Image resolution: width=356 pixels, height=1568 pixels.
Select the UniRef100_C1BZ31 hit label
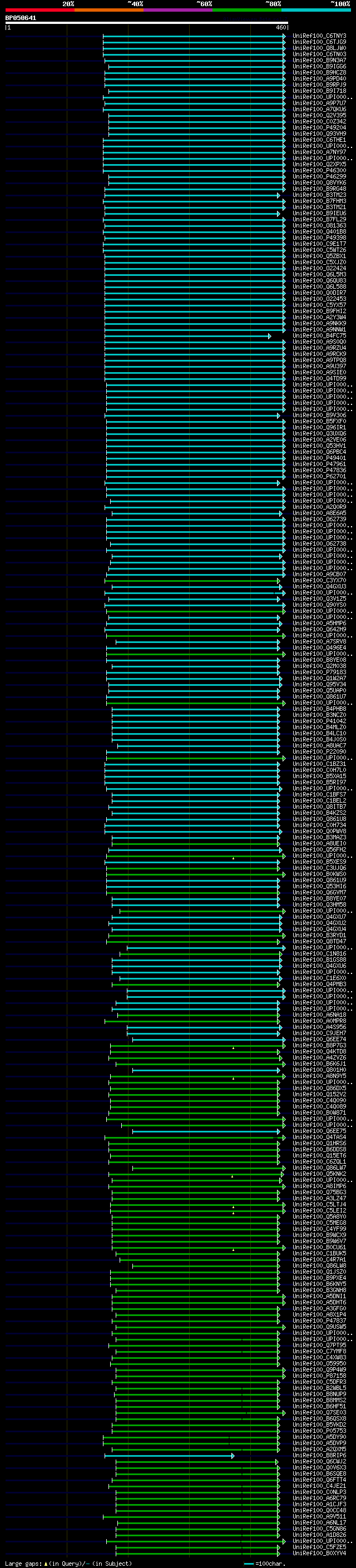(319, 764)
